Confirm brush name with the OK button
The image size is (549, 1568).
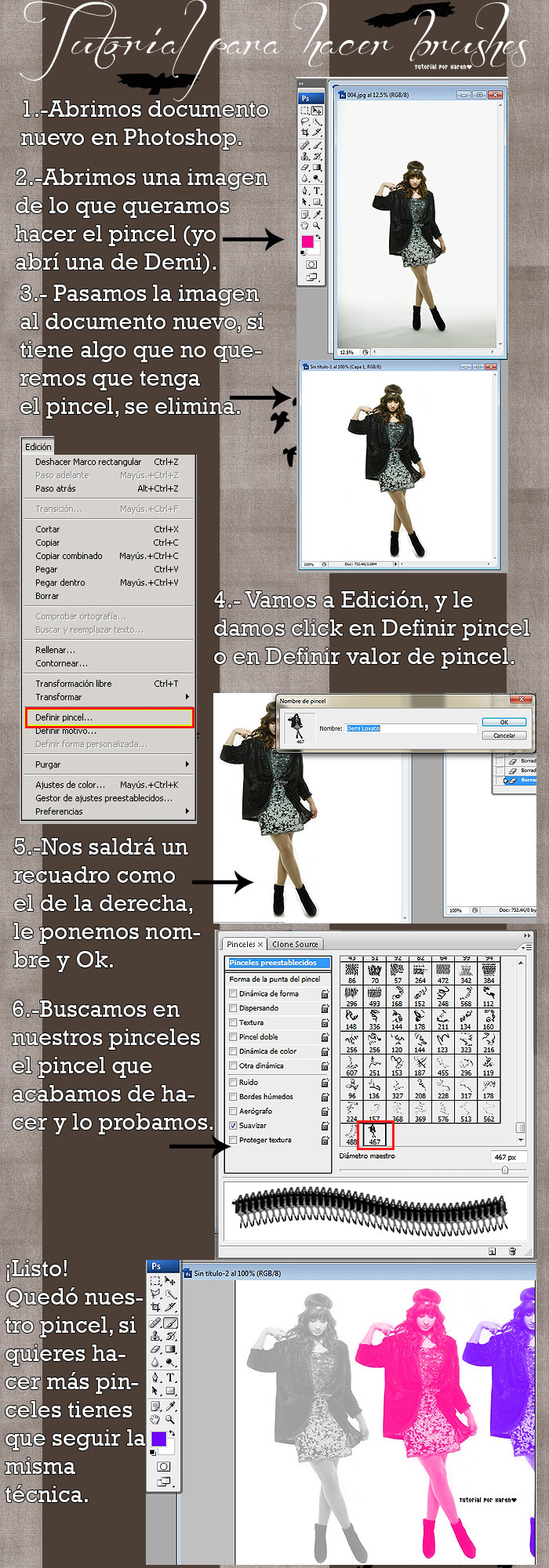coord(504,722)
